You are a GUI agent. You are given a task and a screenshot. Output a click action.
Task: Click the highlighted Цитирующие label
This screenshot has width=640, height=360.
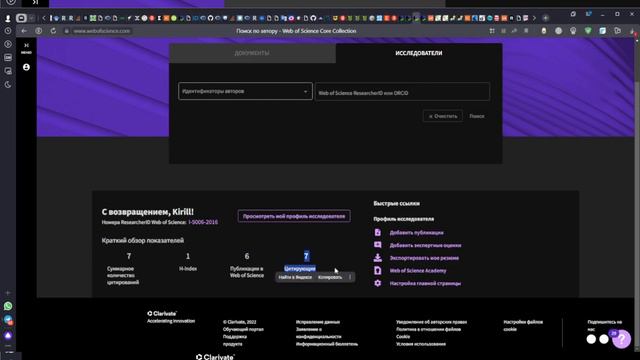[300, 269]
